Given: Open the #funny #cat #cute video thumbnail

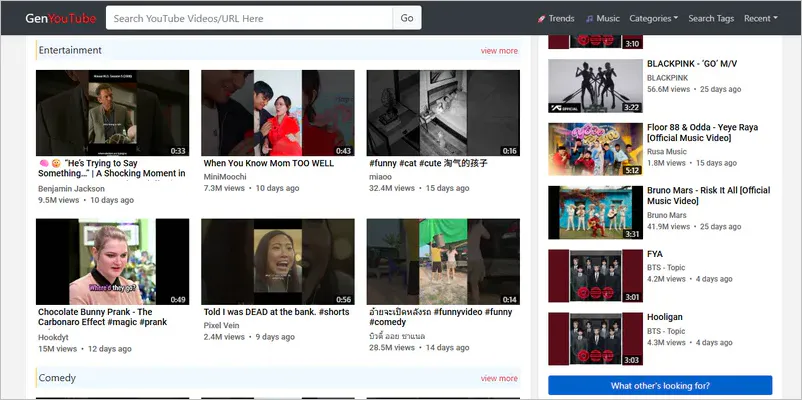Looking at the screenshot, I should click(443, 113).
